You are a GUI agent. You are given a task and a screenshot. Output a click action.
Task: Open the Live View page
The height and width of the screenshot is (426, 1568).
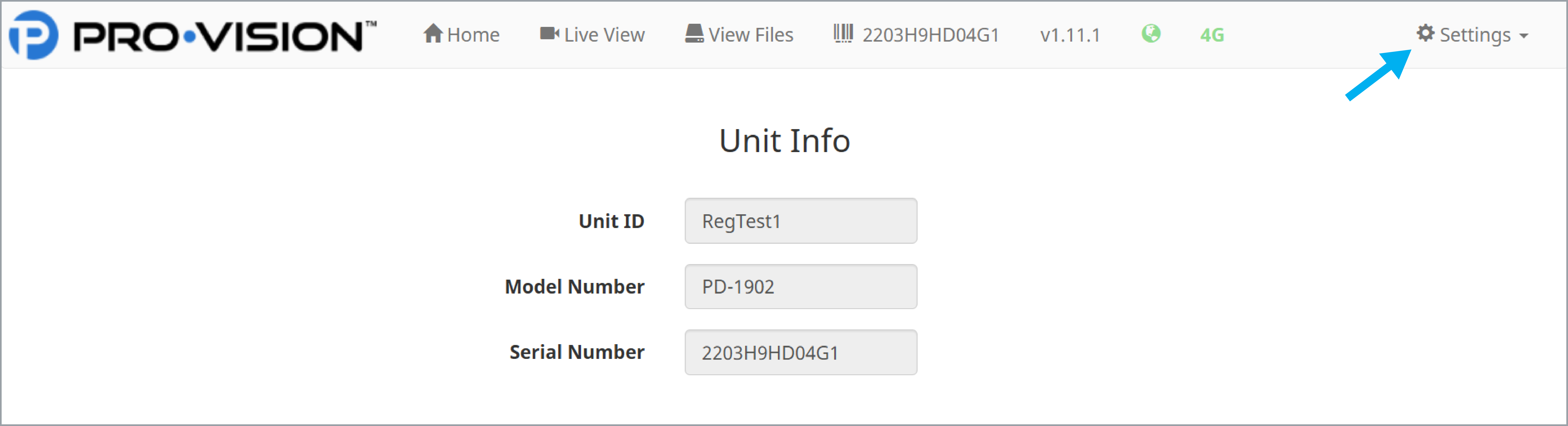(x=592, y=35)
